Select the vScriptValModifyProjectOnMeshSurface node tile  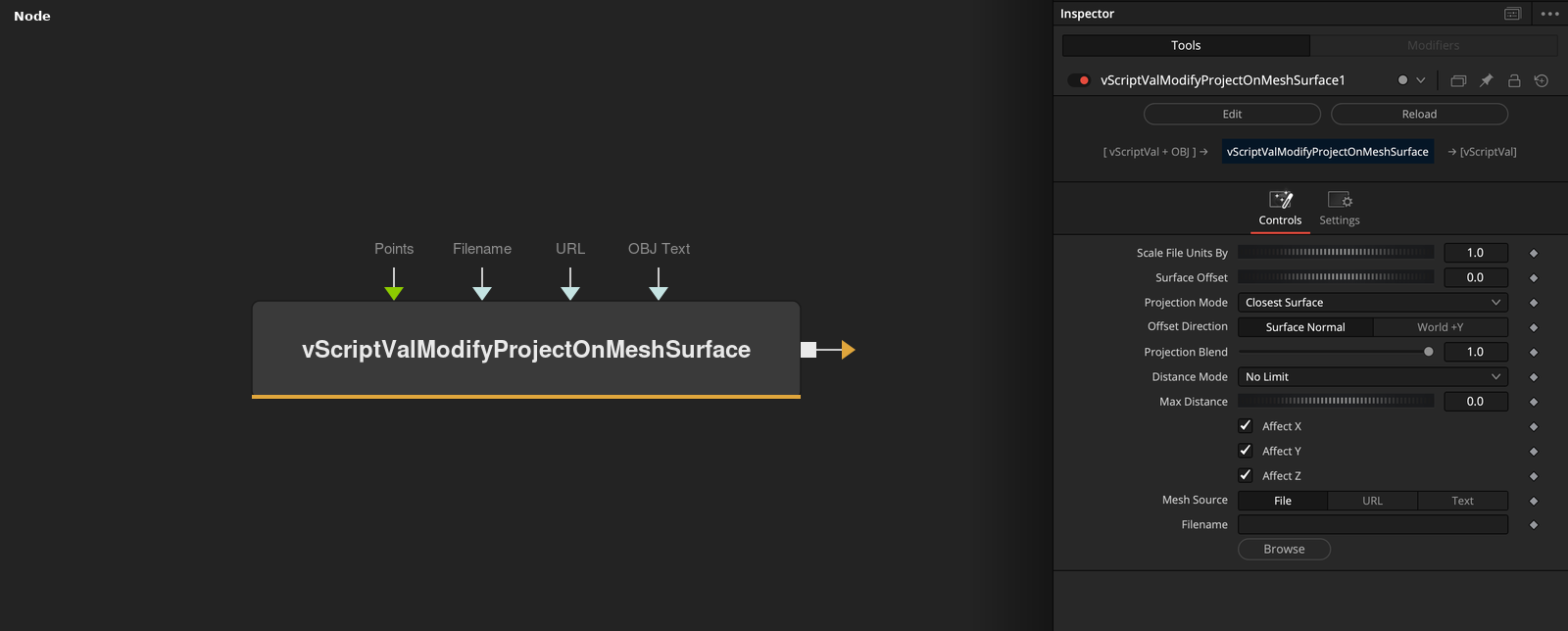point(526,350)
